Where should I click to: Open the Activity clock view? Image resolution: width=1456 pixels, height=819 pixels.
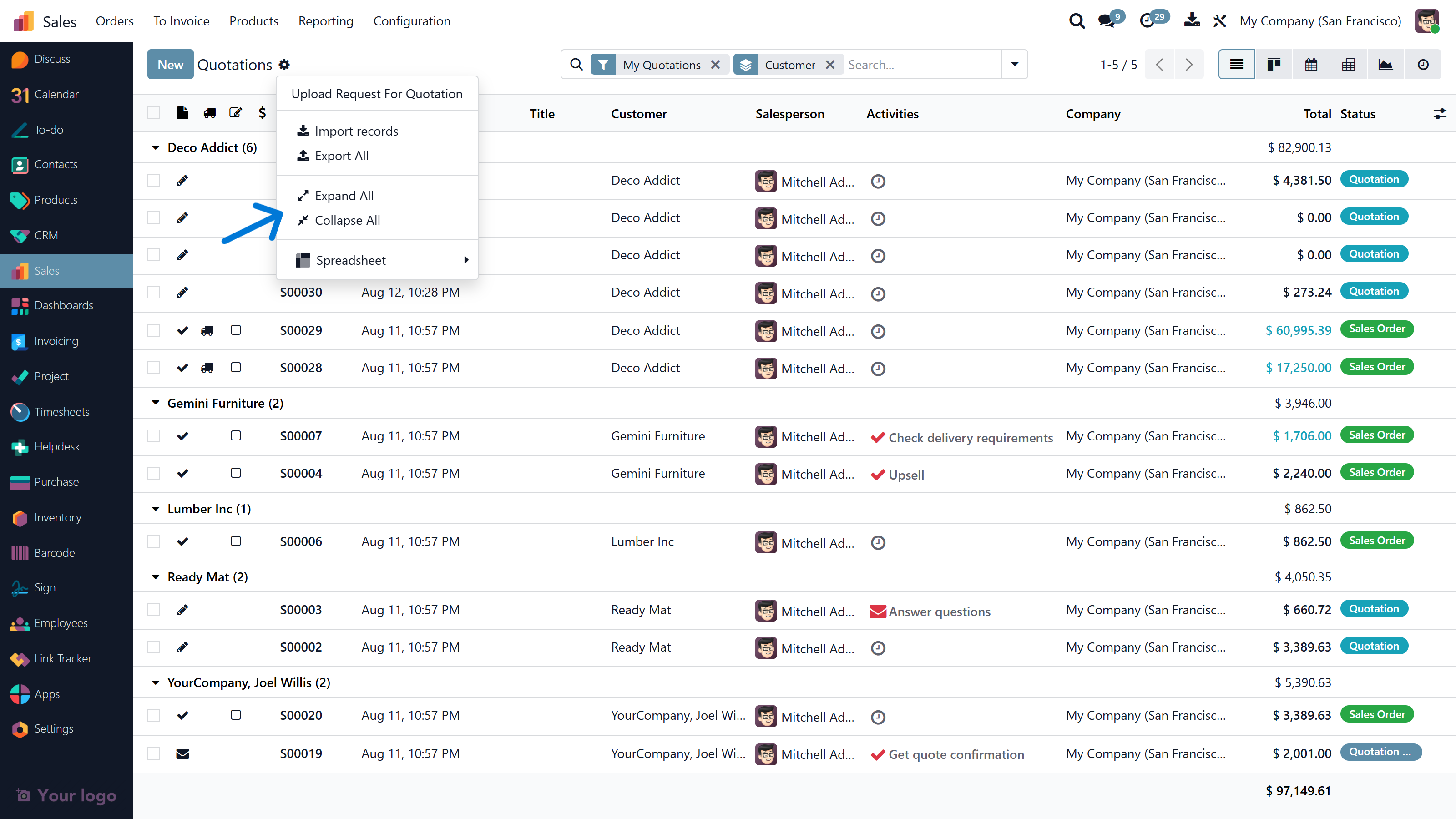coord(1423,65)
